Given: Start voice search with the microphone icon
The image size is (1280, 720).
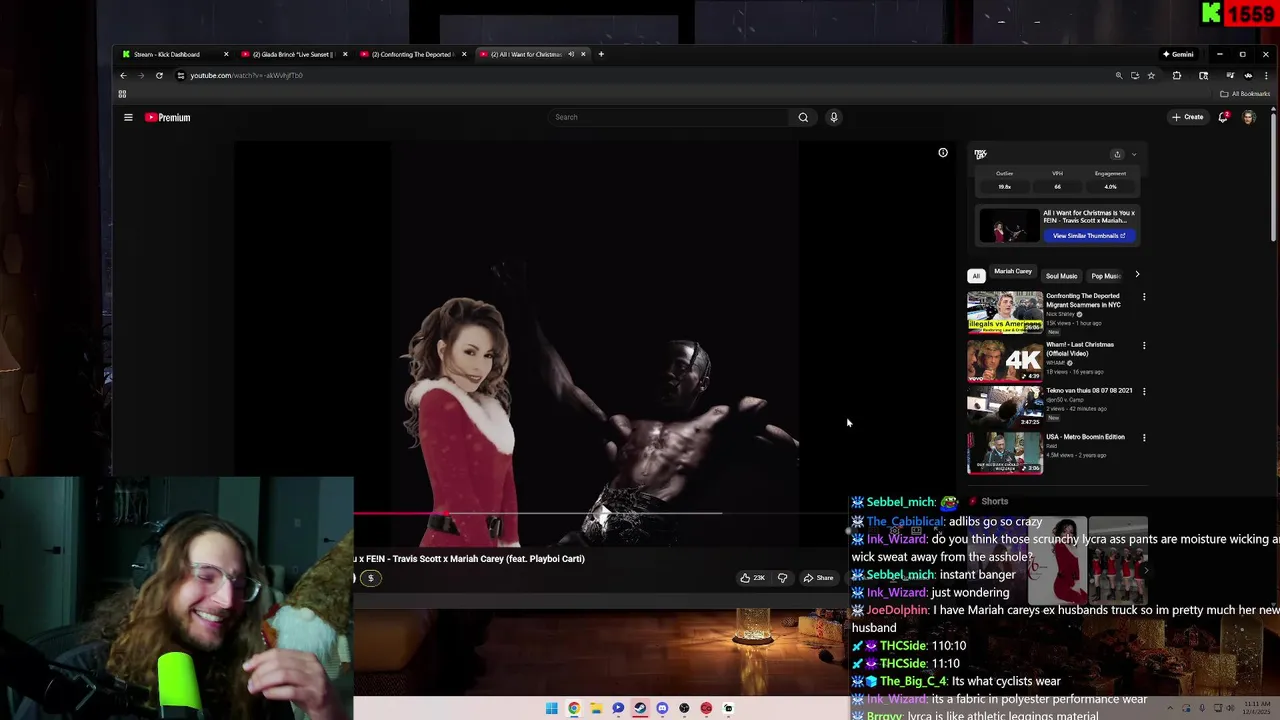Looking at the screenshot, I should tap(833, 117).
